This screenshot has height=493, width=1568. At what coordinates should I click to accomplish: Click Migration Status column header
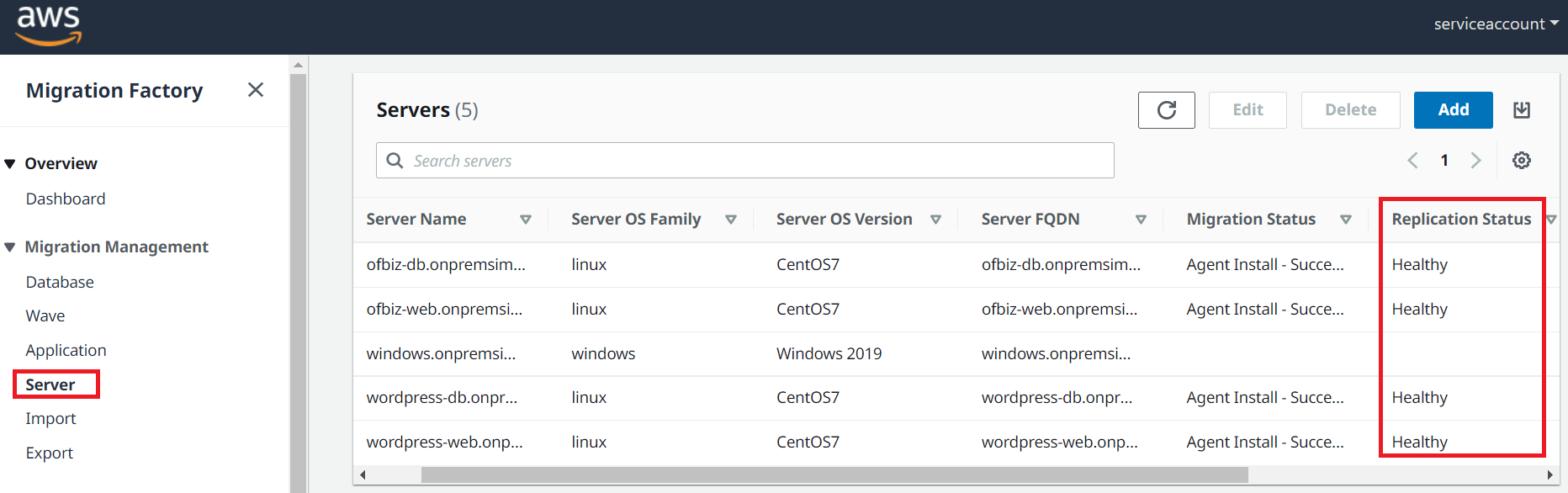(x=1251, y=219)
